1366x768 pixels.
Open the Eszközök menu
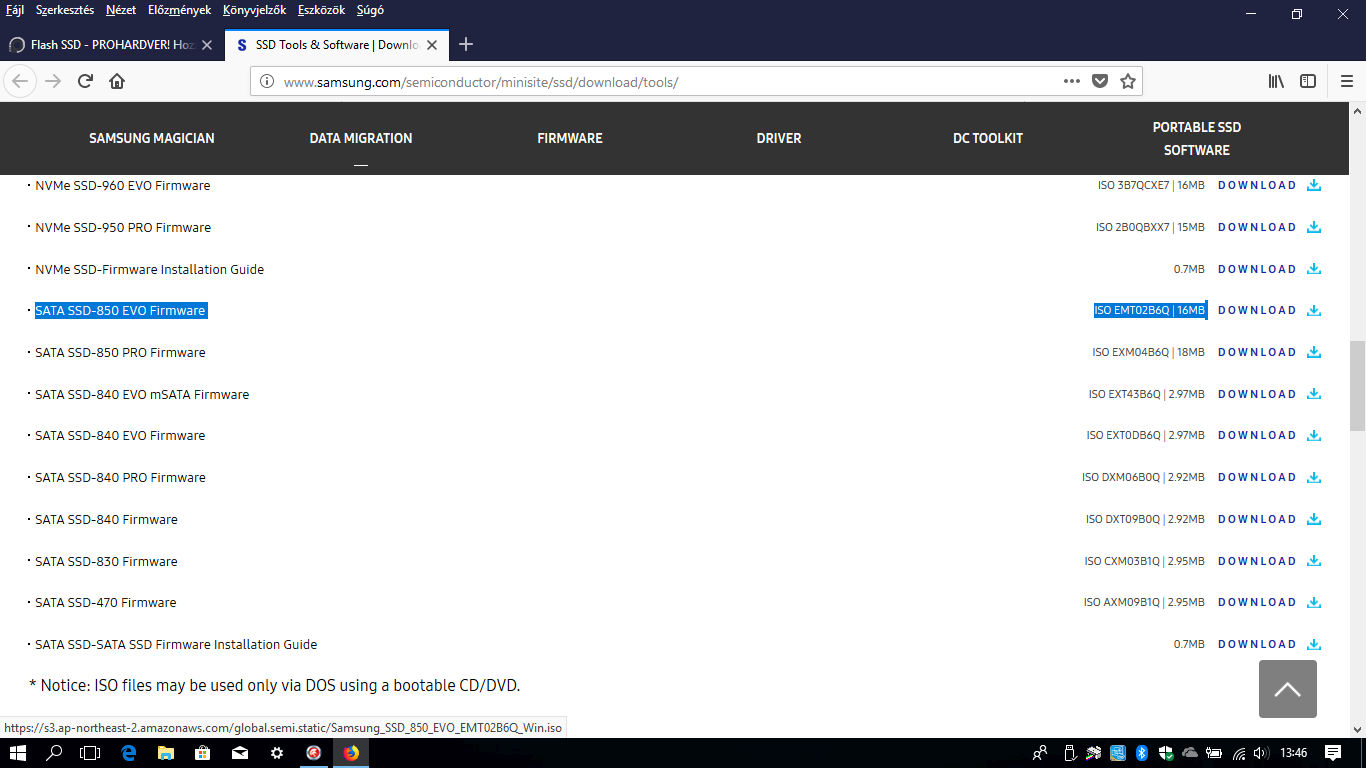[x=322, y=10]
